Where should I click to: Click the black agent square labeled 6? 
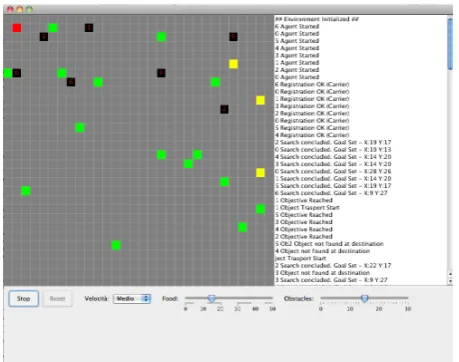click(x=71, y=82)
